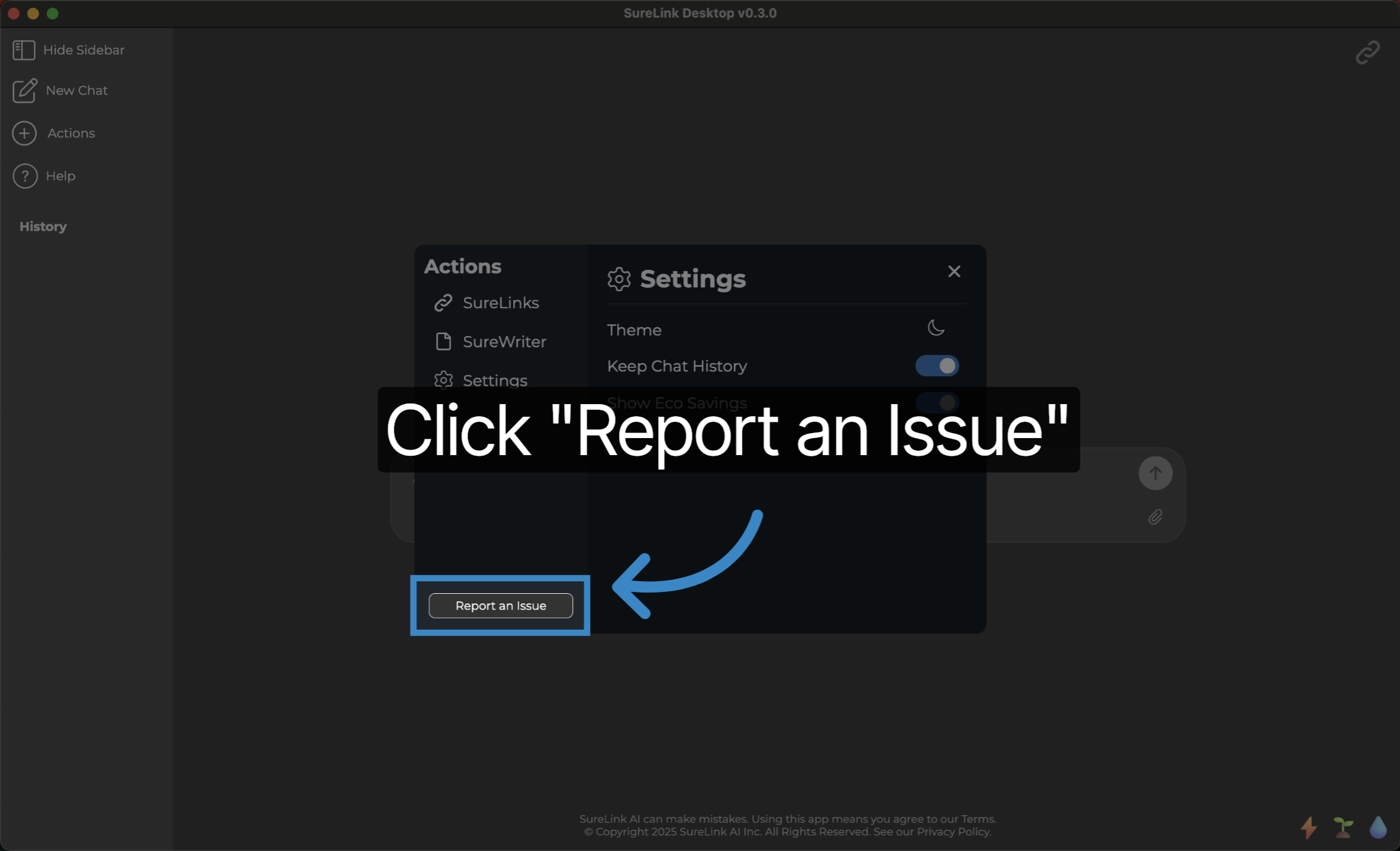
Task: Click the SureLink chain icon at top right
Action: coord(1367,53)
